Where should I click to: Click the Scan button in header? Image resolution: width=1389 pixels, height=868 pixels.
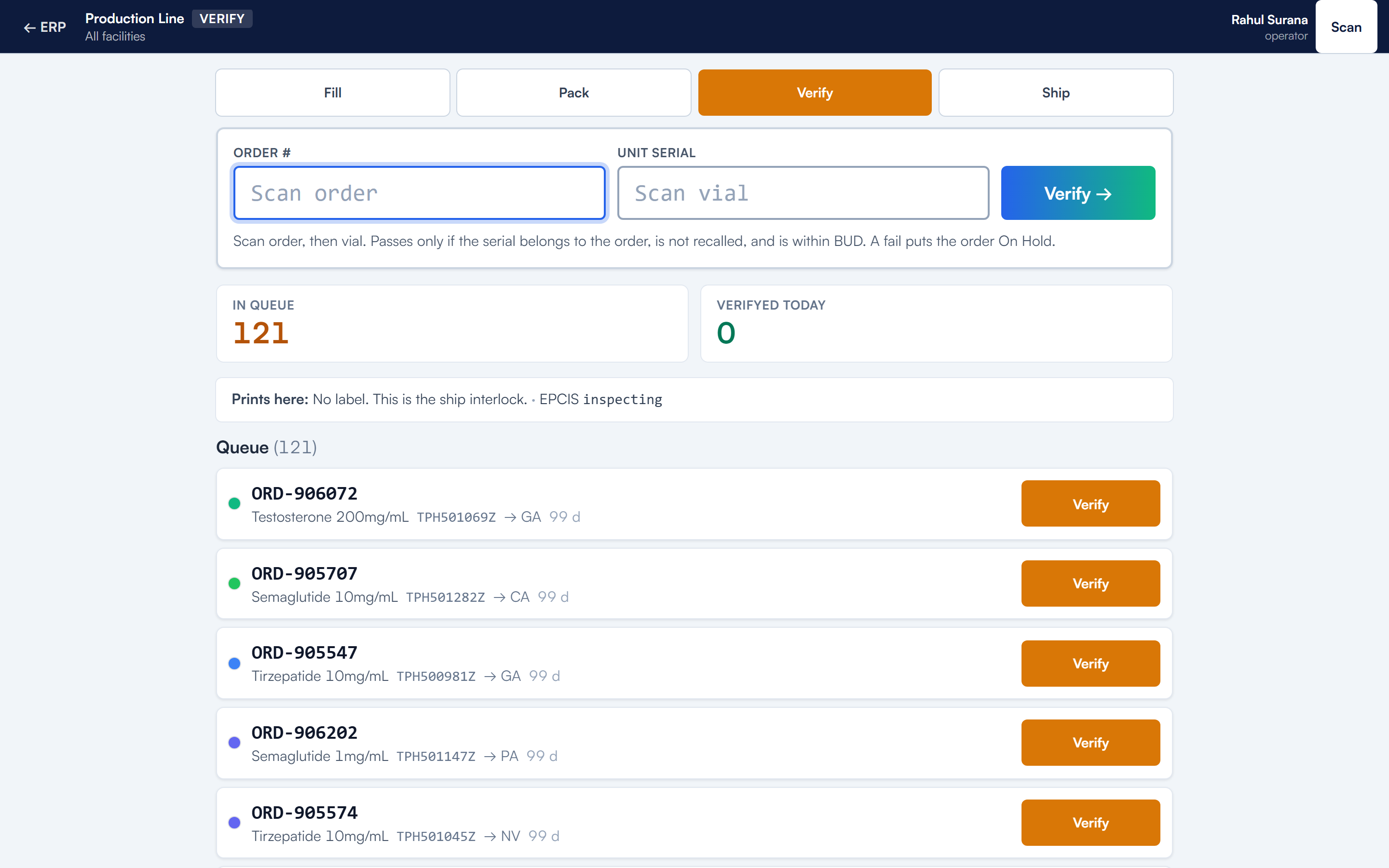pyautogui.click(x=1346, y=27)
